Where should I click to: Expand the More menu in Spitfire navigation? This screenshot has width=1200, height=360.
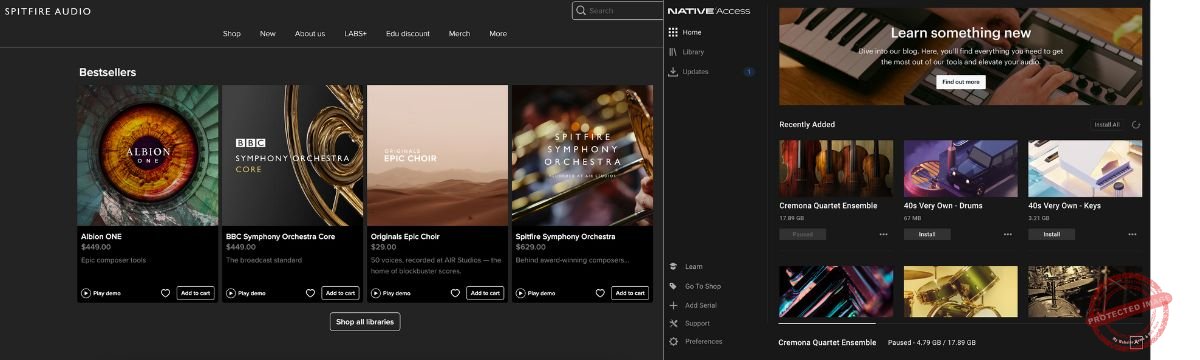pos(498,33)
